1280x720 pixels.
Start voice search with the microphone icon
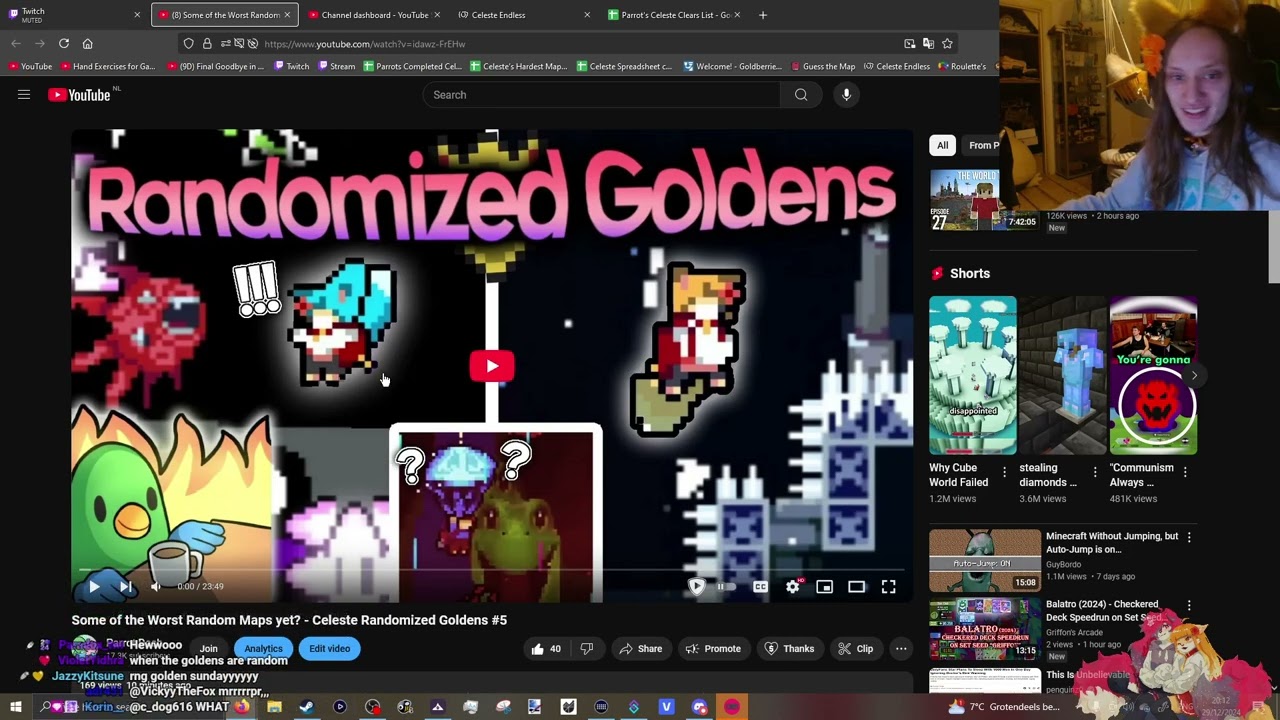pos(846,95)
